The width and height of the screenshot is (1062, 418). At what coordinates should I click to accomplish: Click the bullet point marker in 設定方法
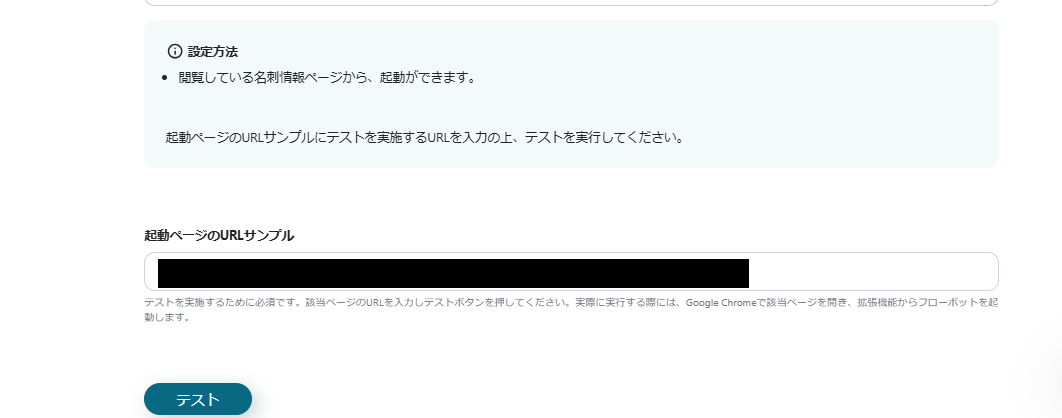pyautogui.click(x=165, y=79)
